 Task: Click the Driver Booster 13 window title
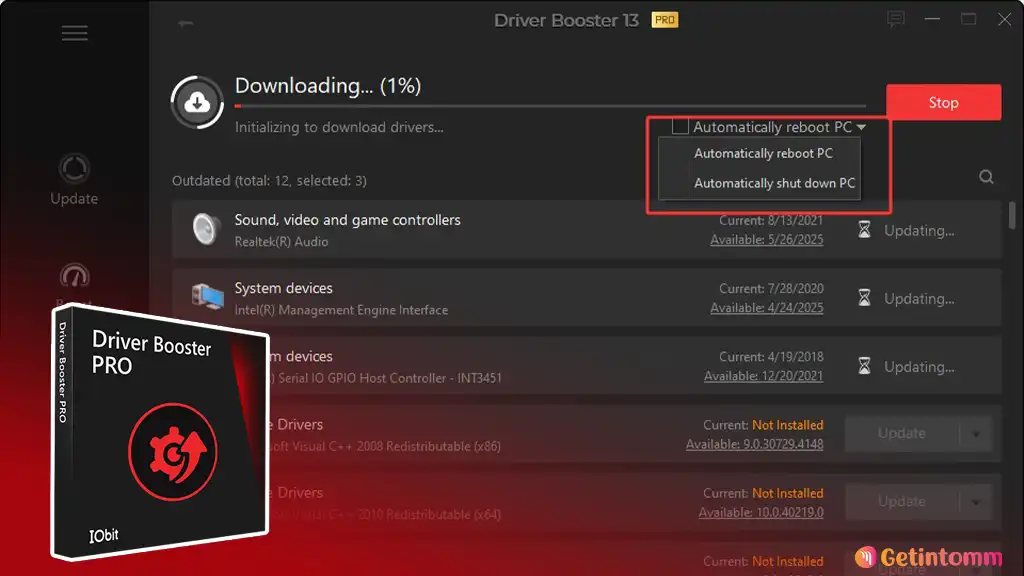[x=566, y=20]
